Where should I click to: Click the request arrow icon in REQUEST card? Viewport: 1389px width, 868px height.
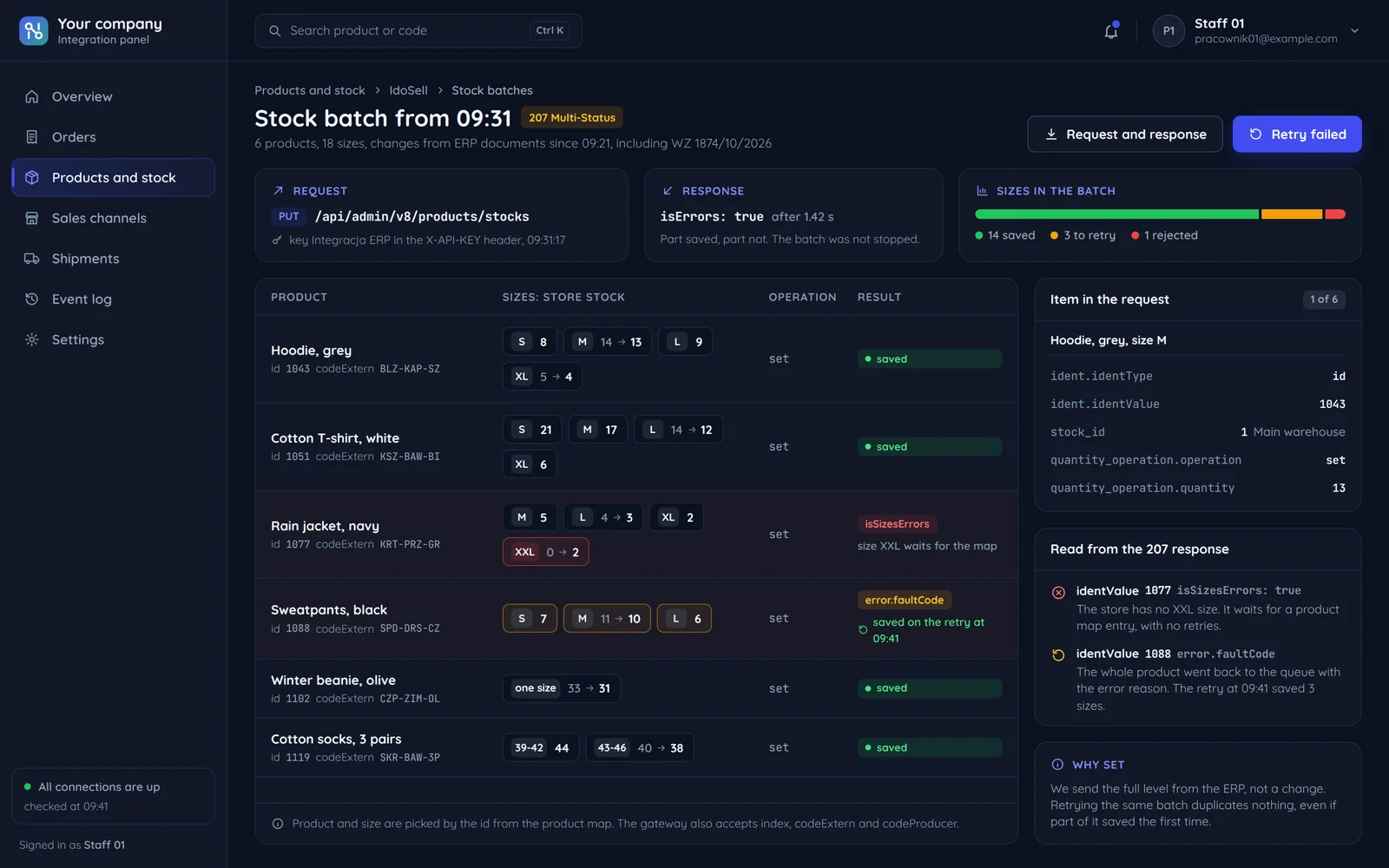[279, 190]
